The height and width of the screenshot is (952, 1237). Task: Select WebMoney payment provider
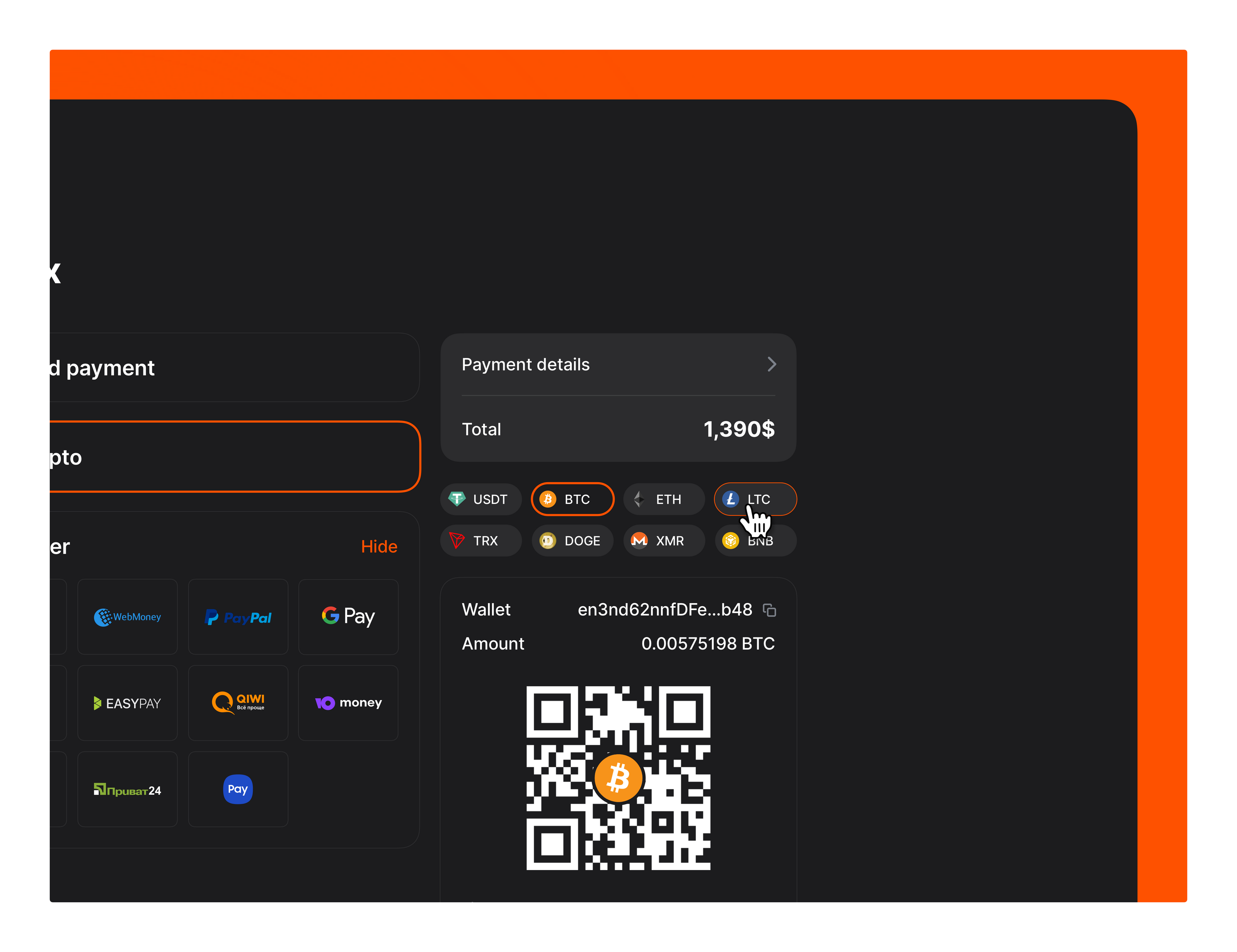pos(128,616)
